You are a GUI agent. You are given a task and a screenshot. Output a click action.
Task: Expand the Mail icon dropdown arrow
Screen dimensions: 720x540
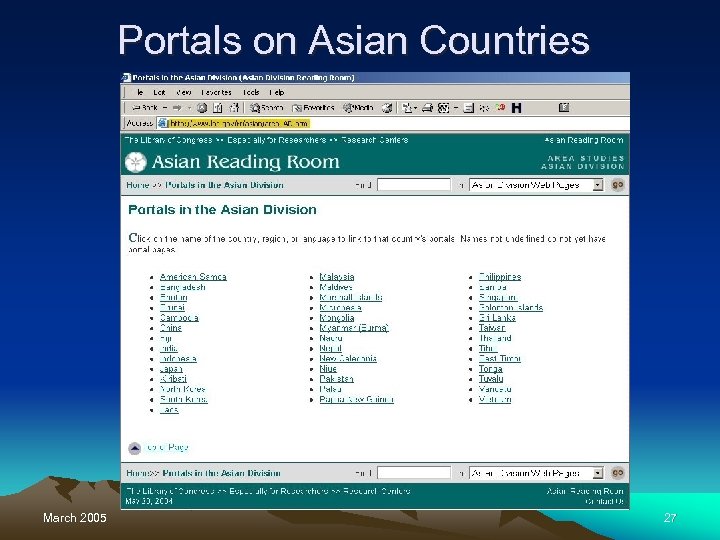coord(415,108)
